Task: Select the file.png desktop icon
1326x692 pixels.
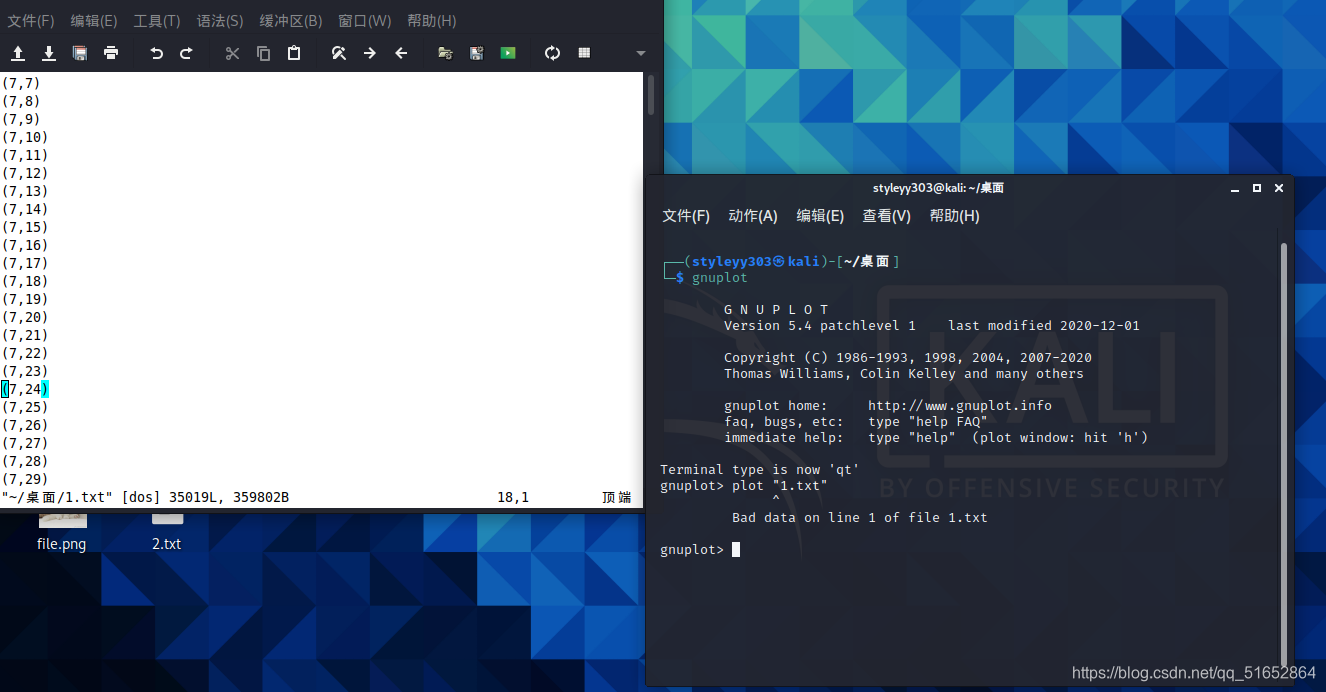Action: point(62,535)
